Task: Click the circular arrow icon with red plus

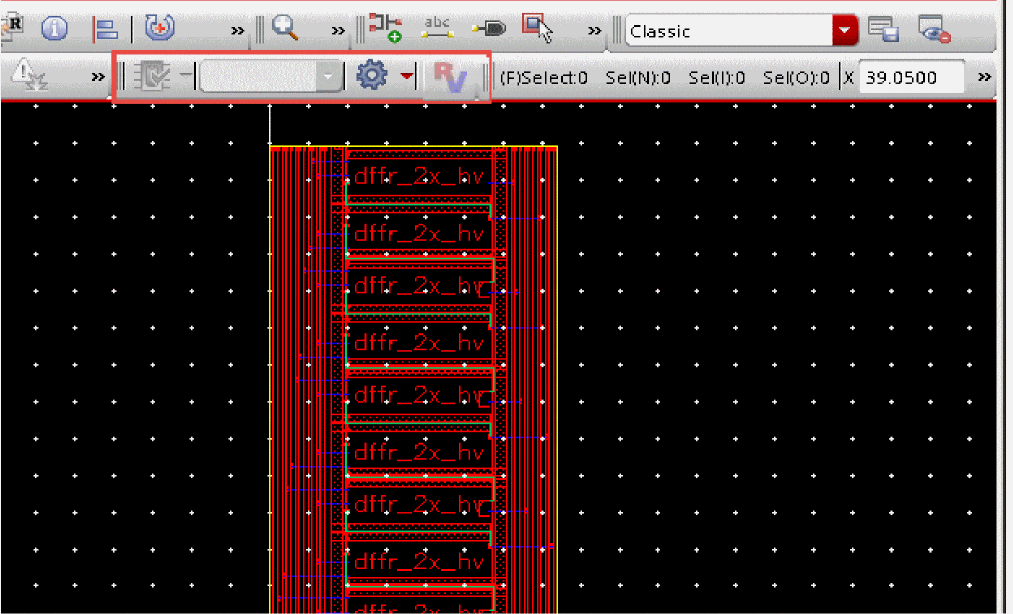Action: [x=159, y=29]
